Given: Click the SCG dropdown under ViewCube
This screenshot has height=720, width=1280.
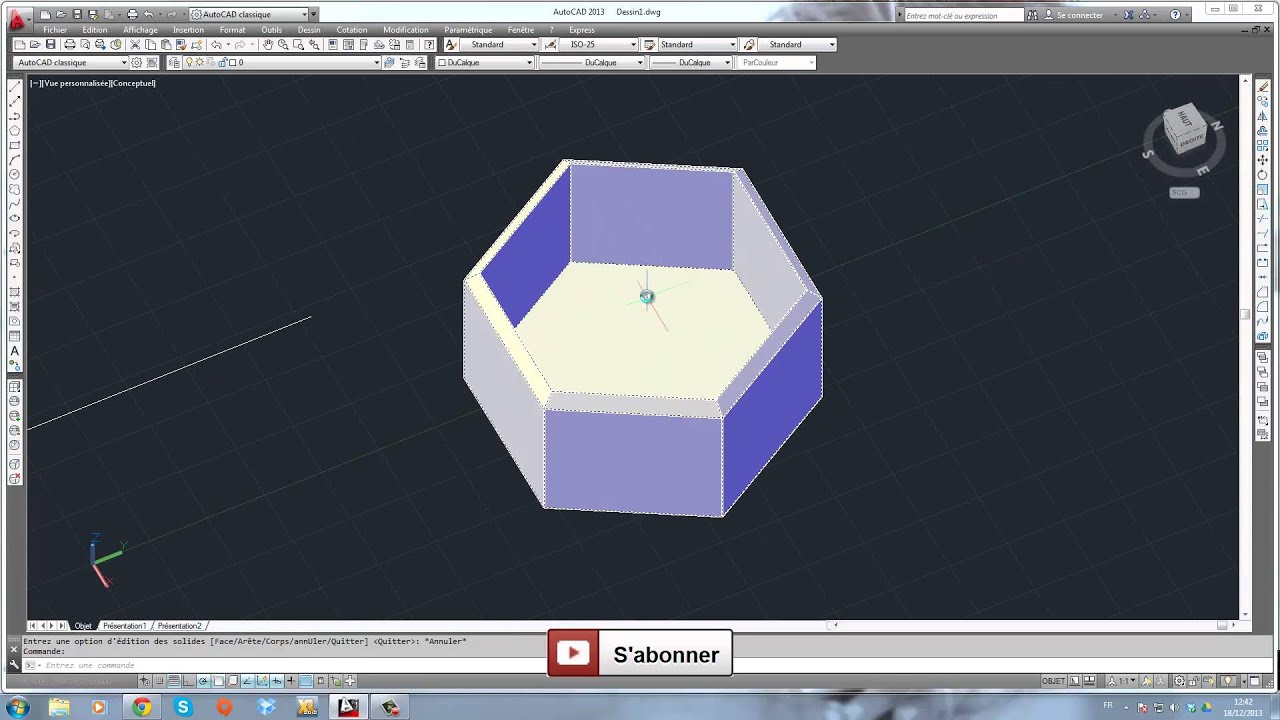Looking at the screenshot, I should (x=1184, y=192).
